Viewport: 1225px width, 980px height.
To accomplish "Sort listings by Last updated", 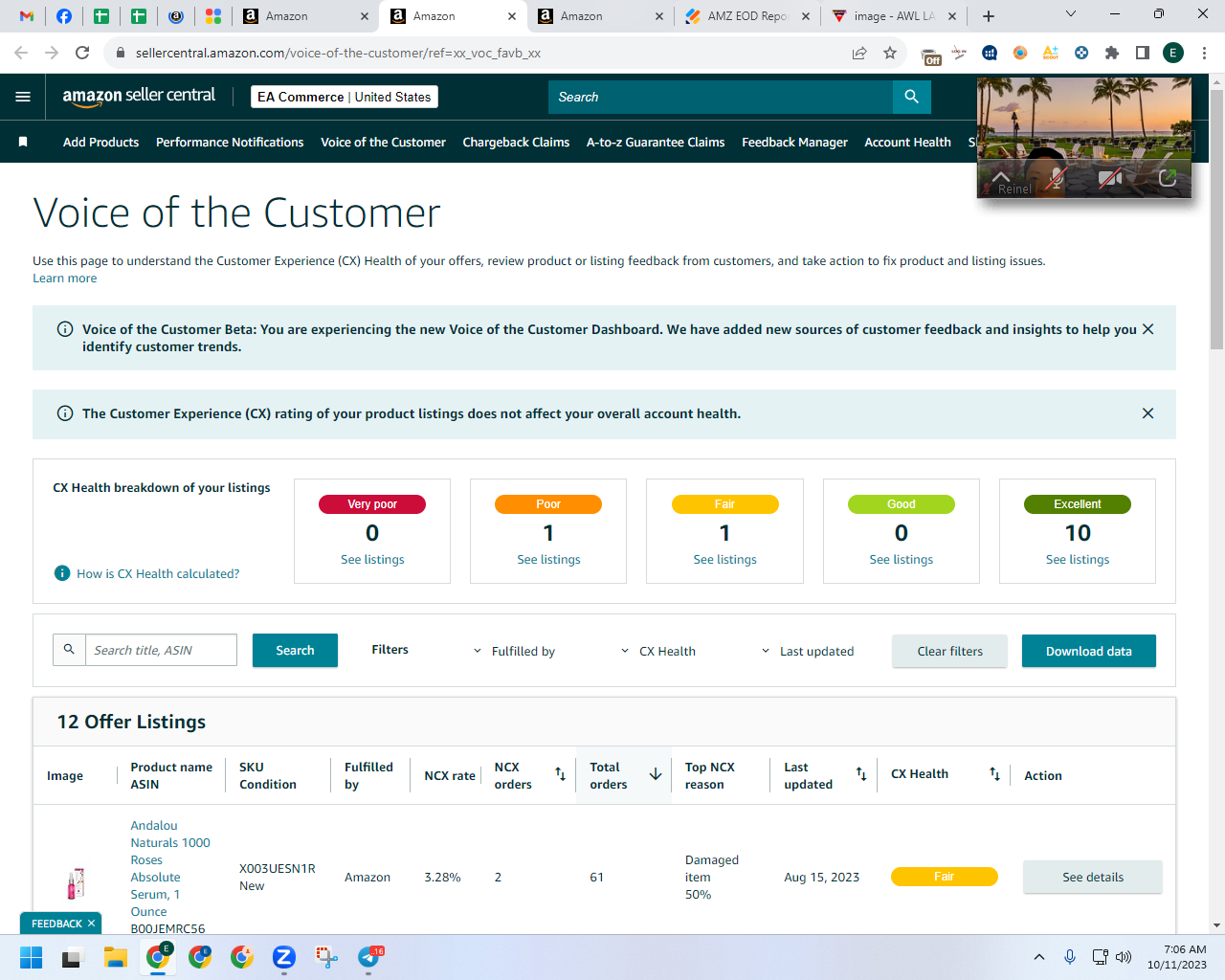I will (861, 774).
